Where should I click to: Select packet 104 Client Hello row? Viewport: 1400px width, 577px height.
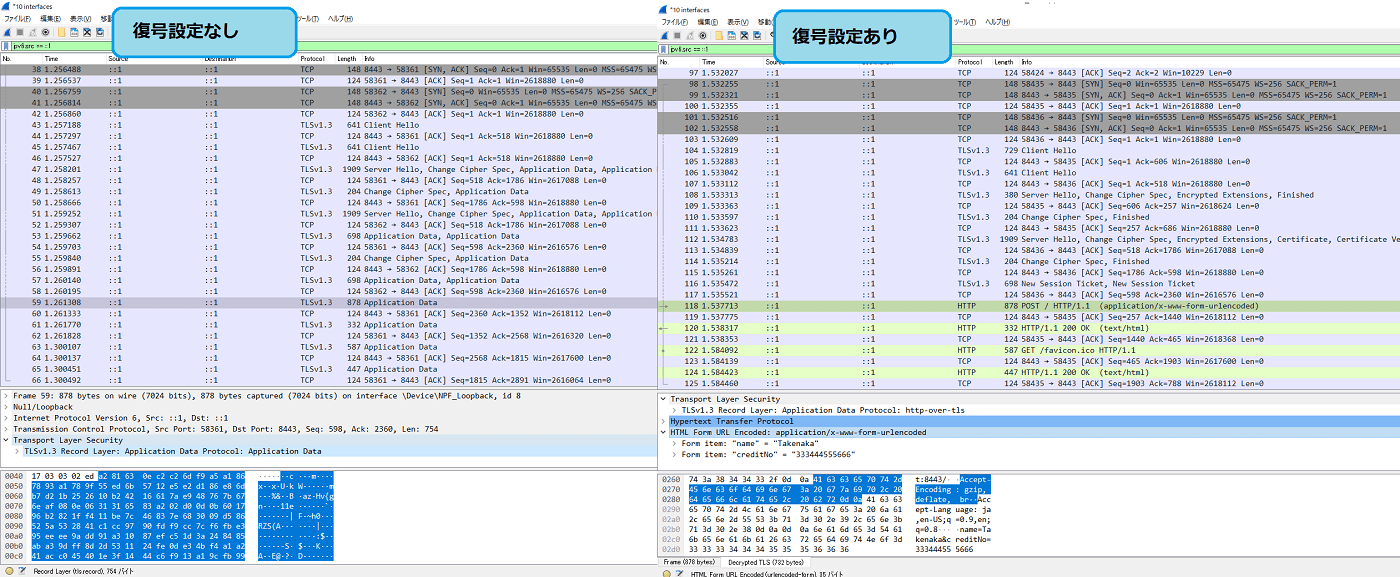1029,150
